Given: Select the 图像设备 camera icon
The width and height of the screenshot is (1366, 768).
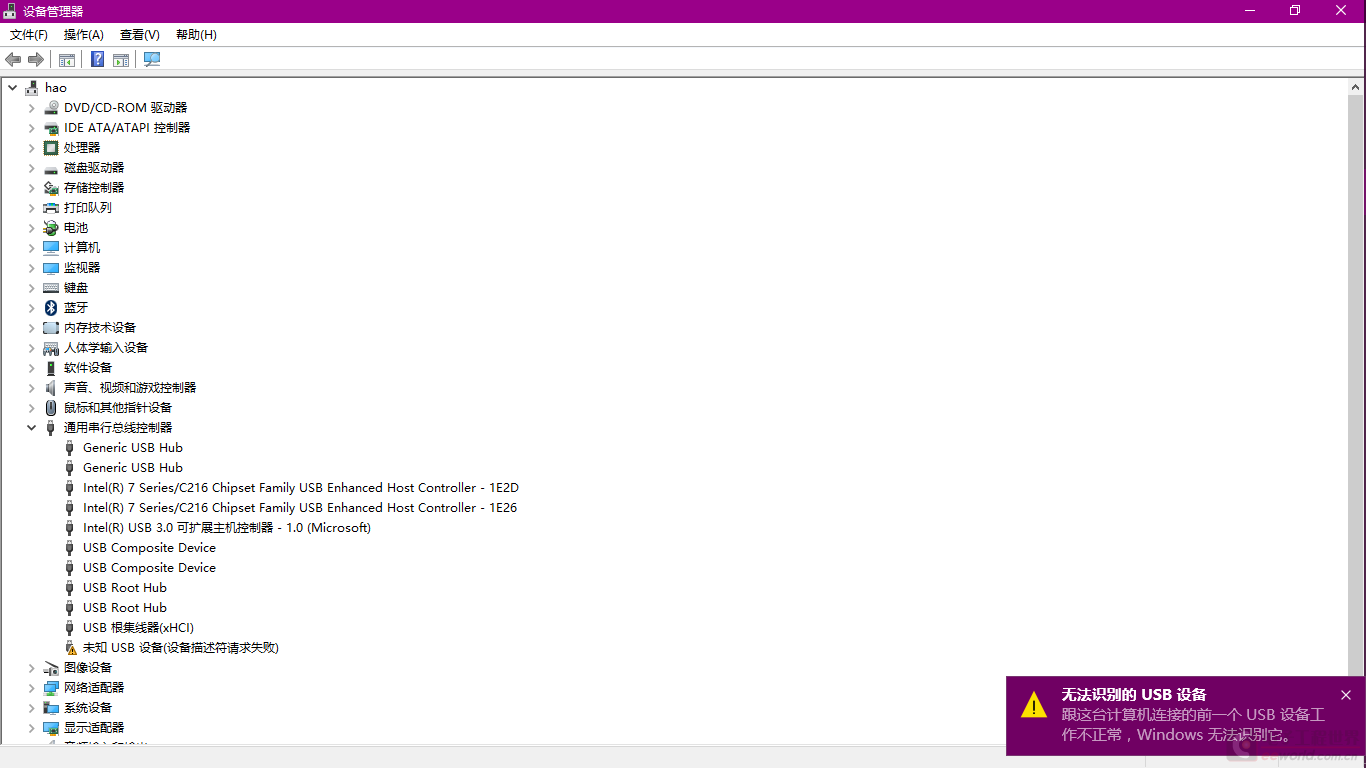Looking at the screenshot, I should click(x=51, y=668).
